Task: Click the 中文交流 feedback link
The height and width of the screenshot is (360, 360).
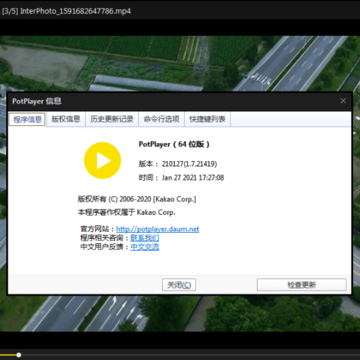Action: point(145,247)
